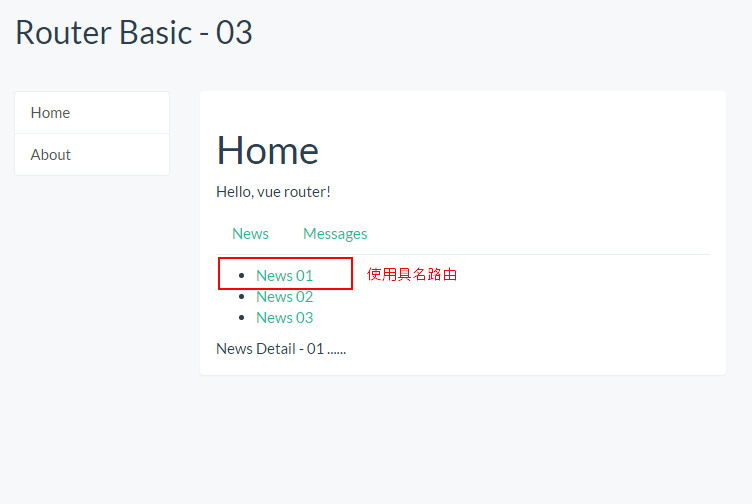Click the Router Basic - 03 page title
The height and width of the screenshot is (504, 752).
(133, 33)
